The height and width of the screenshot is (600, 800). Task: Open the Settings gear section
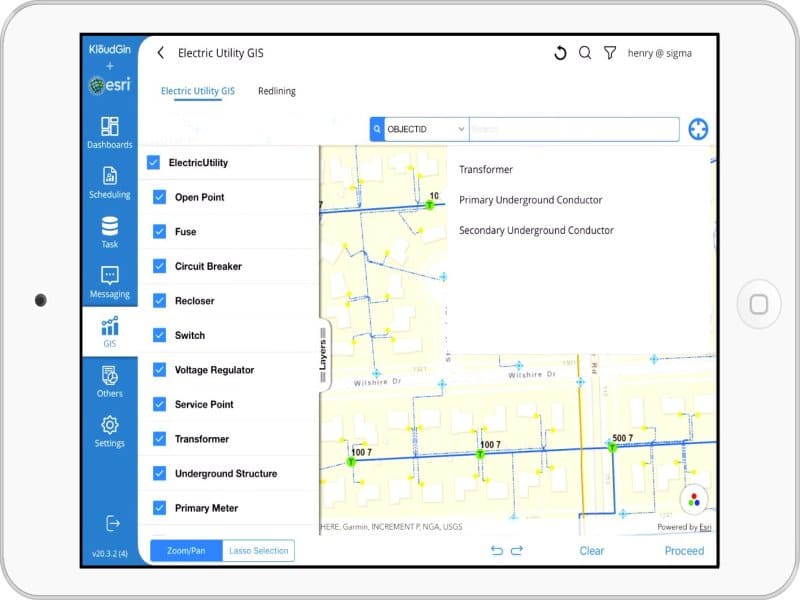(x=110, y=431)
